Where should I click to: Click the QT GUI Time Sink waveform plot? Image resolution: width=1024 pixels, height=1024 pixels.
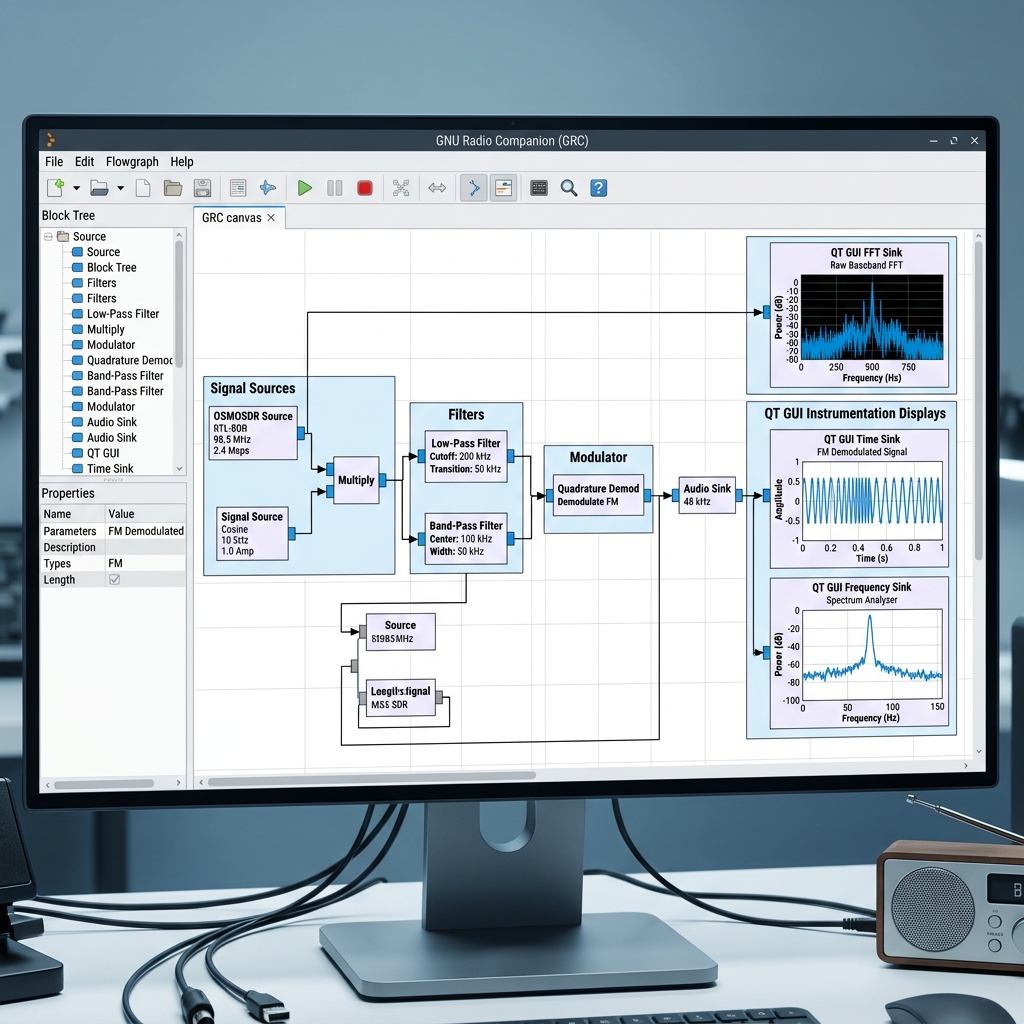coord(872,500)
